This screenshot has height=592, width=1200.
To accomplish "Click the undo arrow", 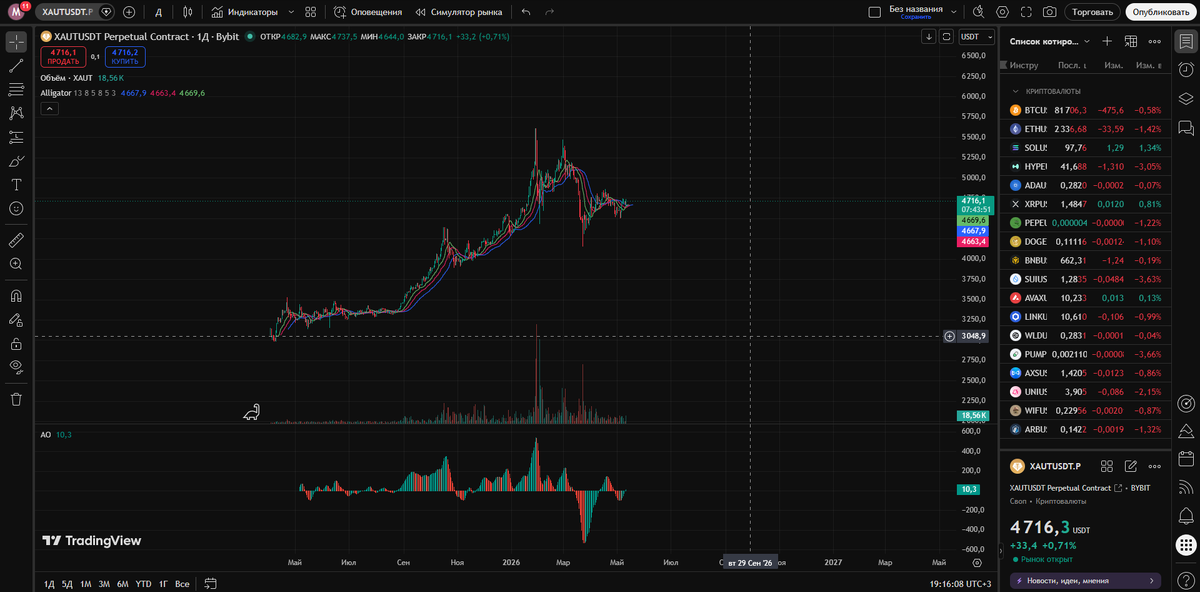I will coord(526,12).
